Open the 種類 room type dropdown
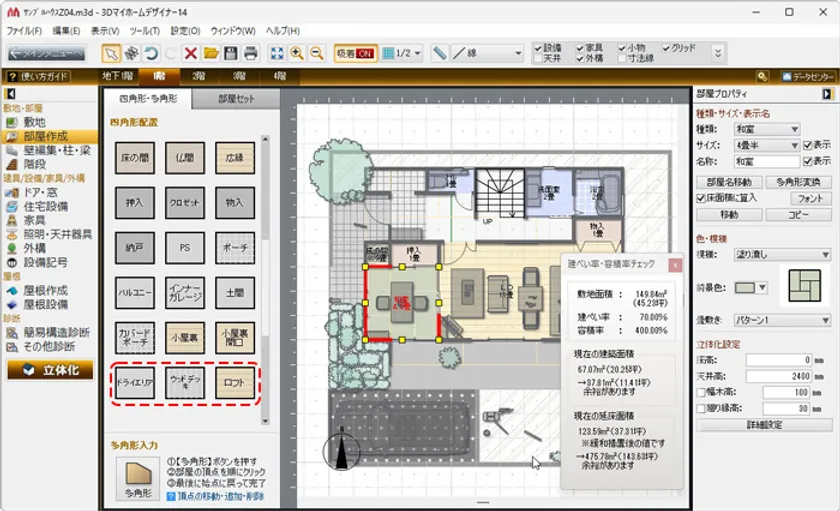840x511 pixels. [766, 129]
